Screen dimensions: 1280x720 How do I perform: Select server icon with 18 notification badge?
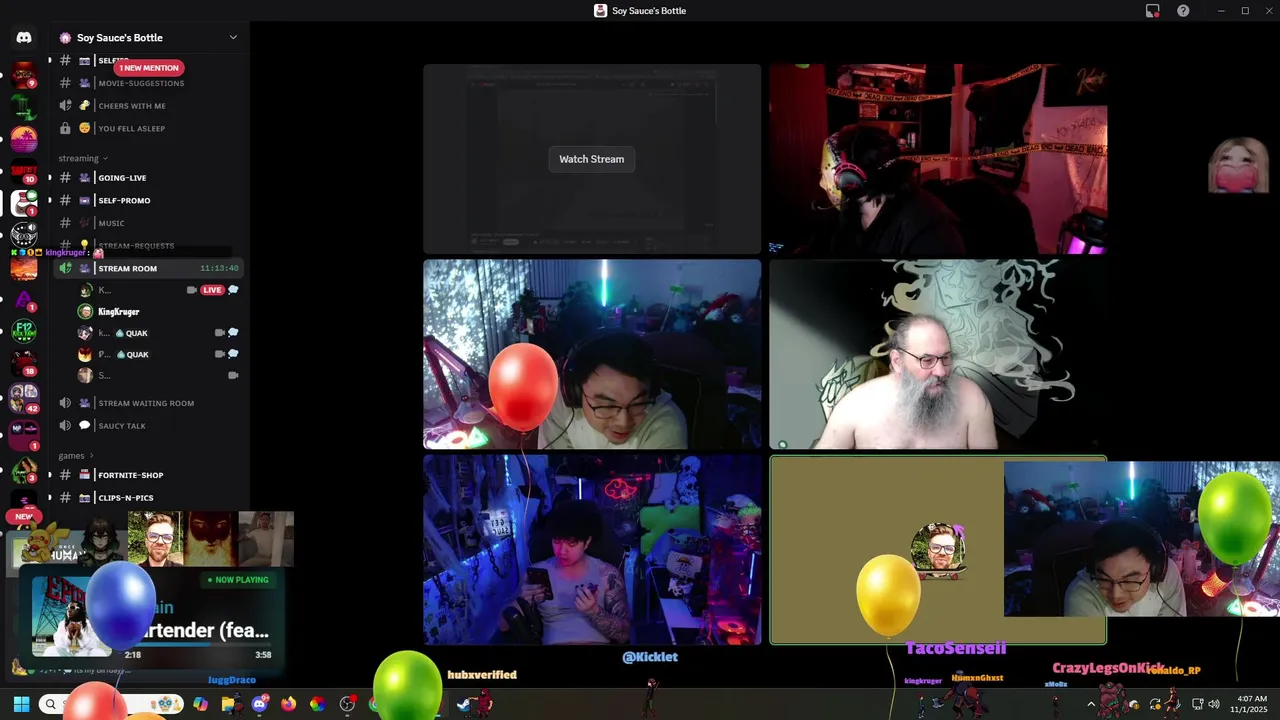tap(24, 364)
